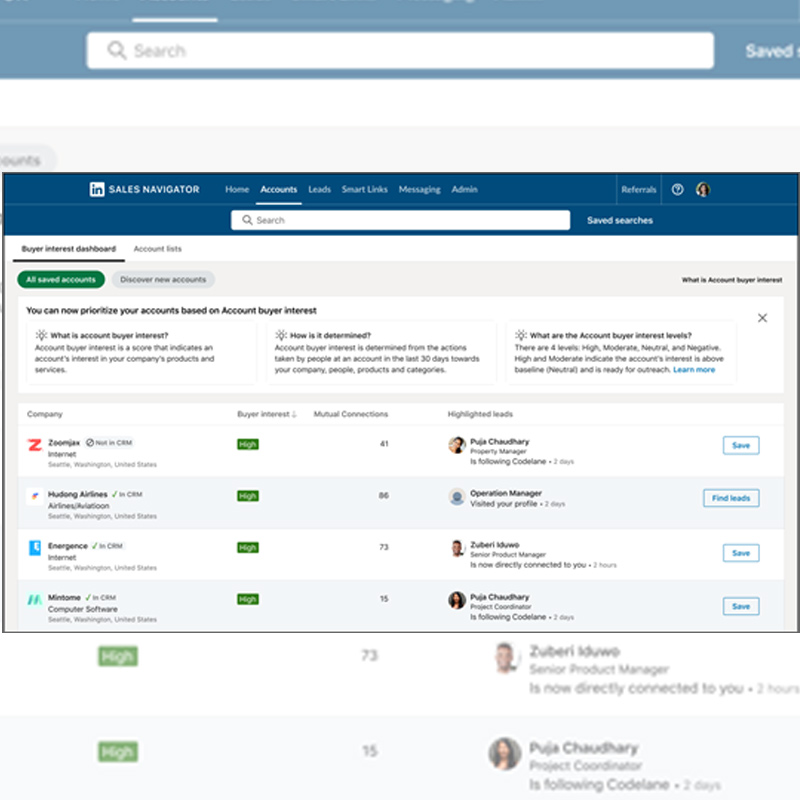
Task: Open the Learn more link about interest levels
Action: [695, 368]
